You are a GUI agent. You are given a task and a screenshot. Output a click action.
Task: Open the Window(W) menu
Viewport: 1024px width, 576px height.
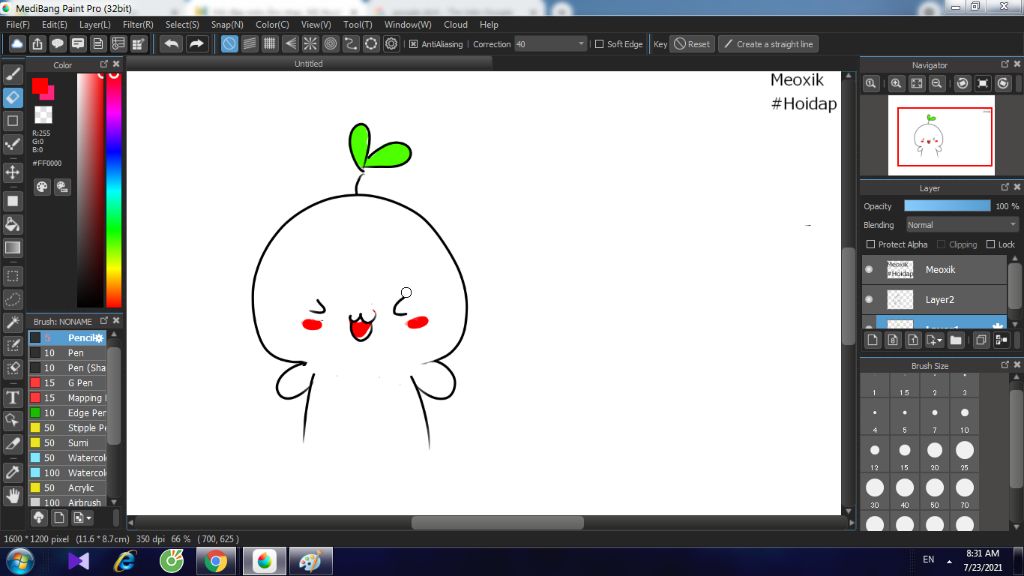pyautogui.click(x=408, y=24)
